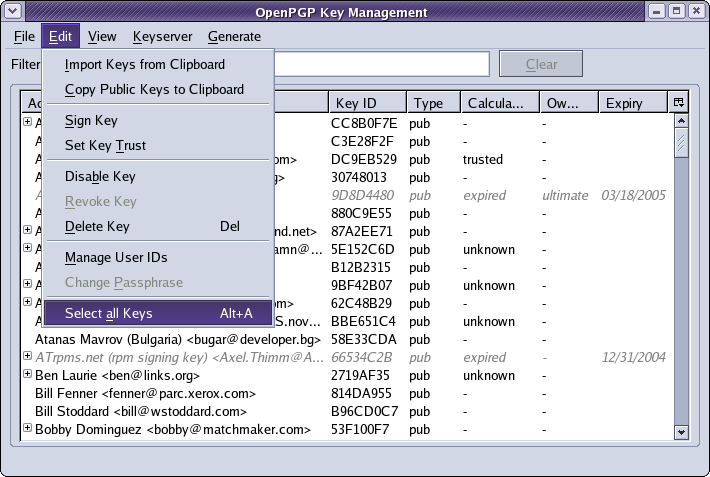Click key ID C3E28F2F
Viewport: 710px width, 477px height.
coord(362,141)
